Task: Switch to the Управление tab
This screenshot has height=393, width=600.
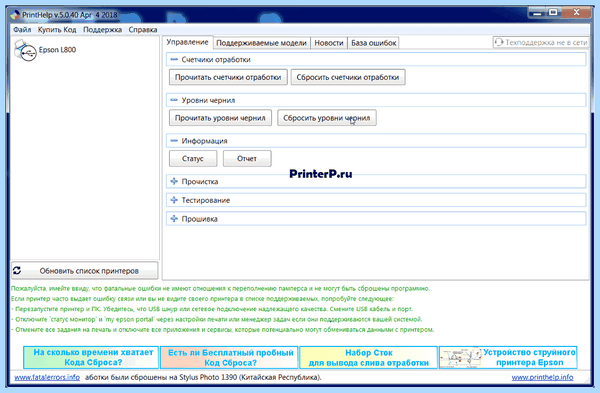Action: click(187, 42)
